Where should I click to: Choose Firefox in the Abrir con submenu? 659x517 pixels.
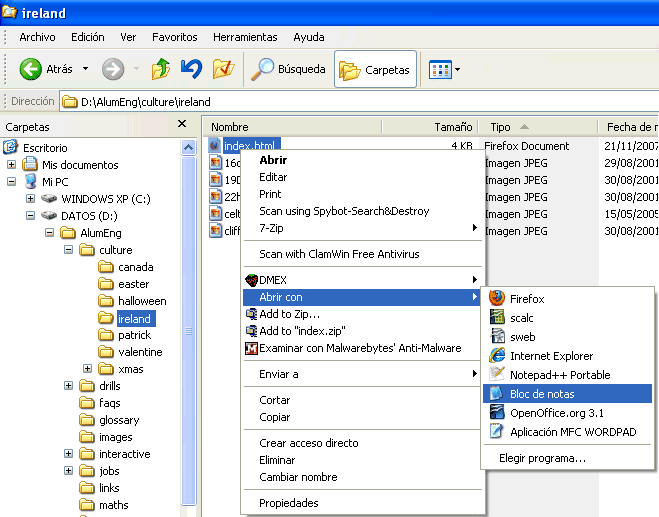526,298
